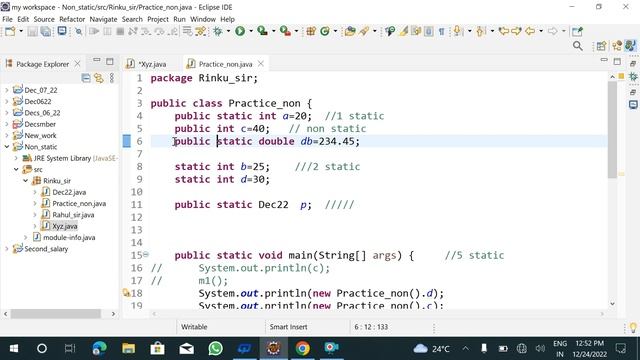The width and height of the screenshot is (640, 360).
Task: Click the Coverage run icon
Action: tap(262, 31)
